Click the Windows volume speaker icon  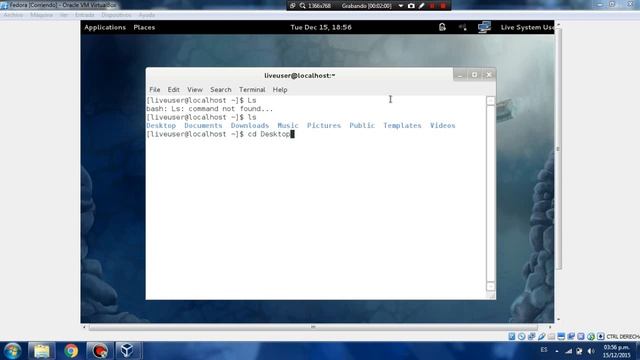point(591,351)
